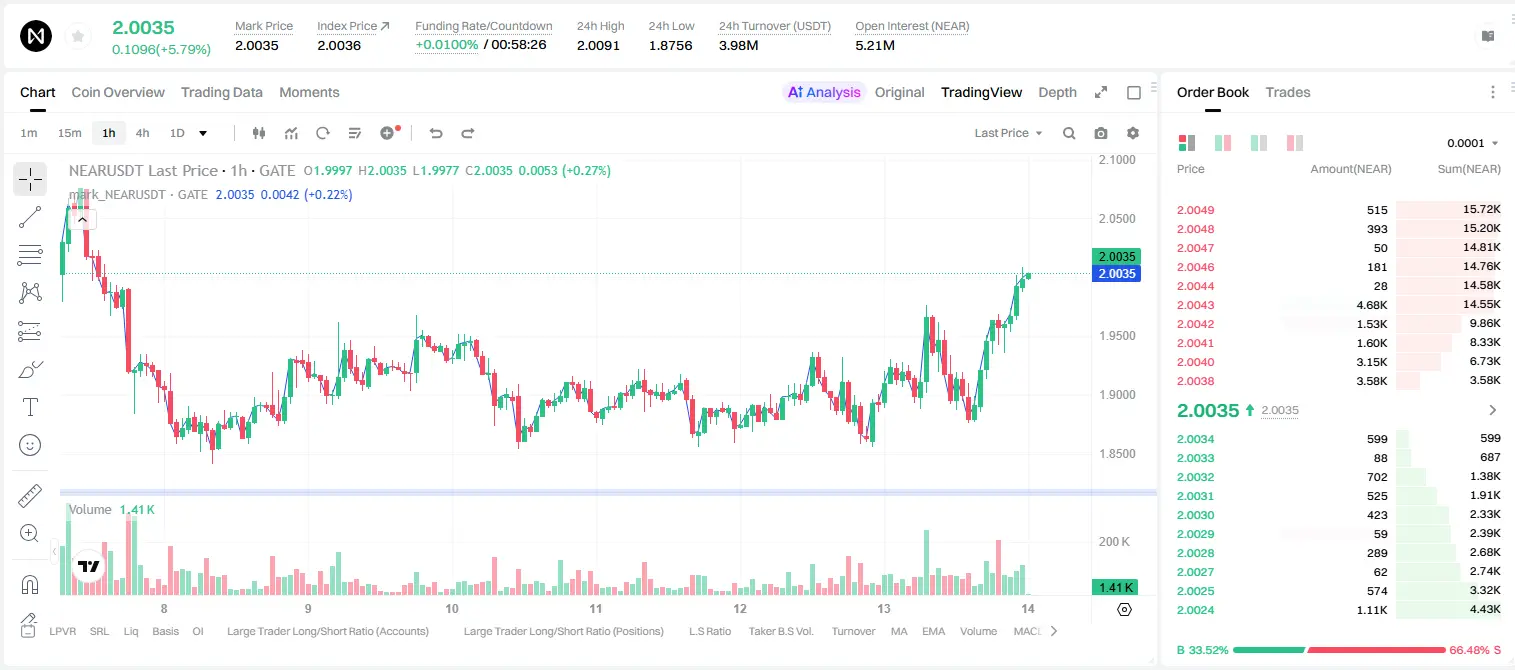Open AI Analysis view
The height and width of the screenshot is (670, 1515).
(x=824, y=92)
